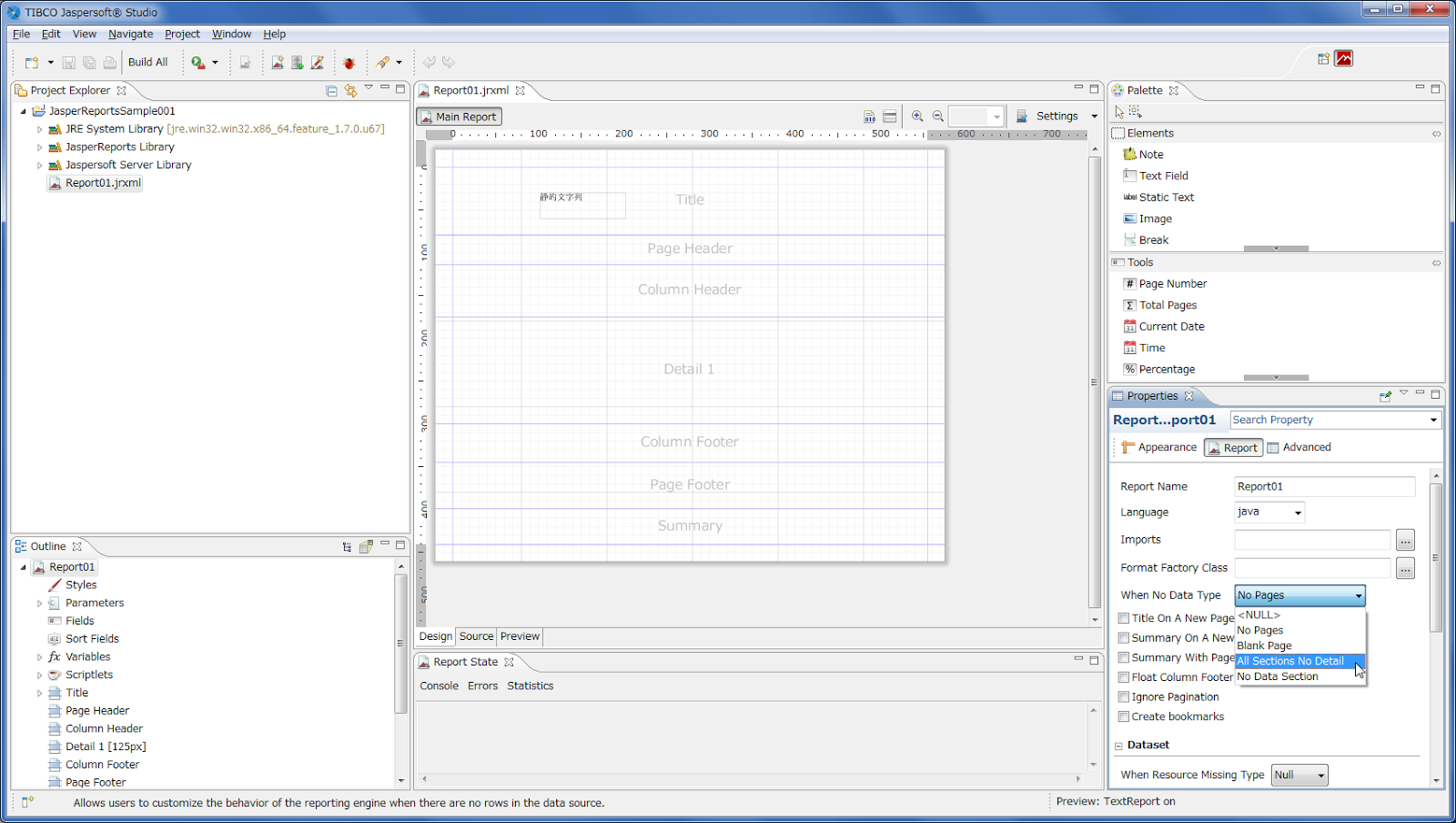The height and width of the screenshot is (823, 1456).
Task: Open the Language java dropdown
Action: (1269, 513)
